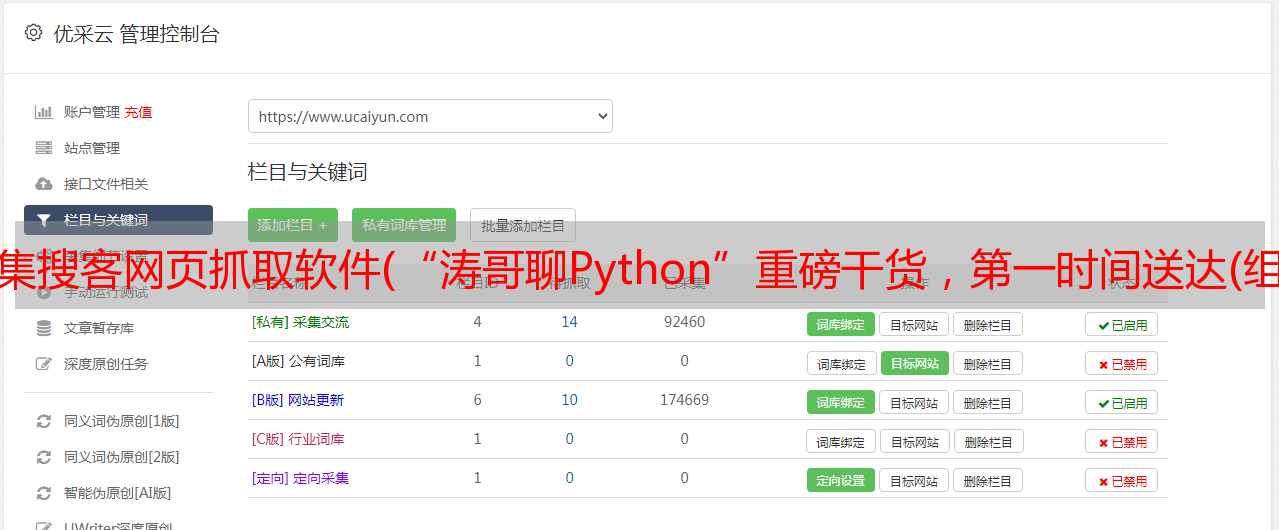
Task: Click the value 10 in the 网站更新 row
Action: [x=569, y=400]
